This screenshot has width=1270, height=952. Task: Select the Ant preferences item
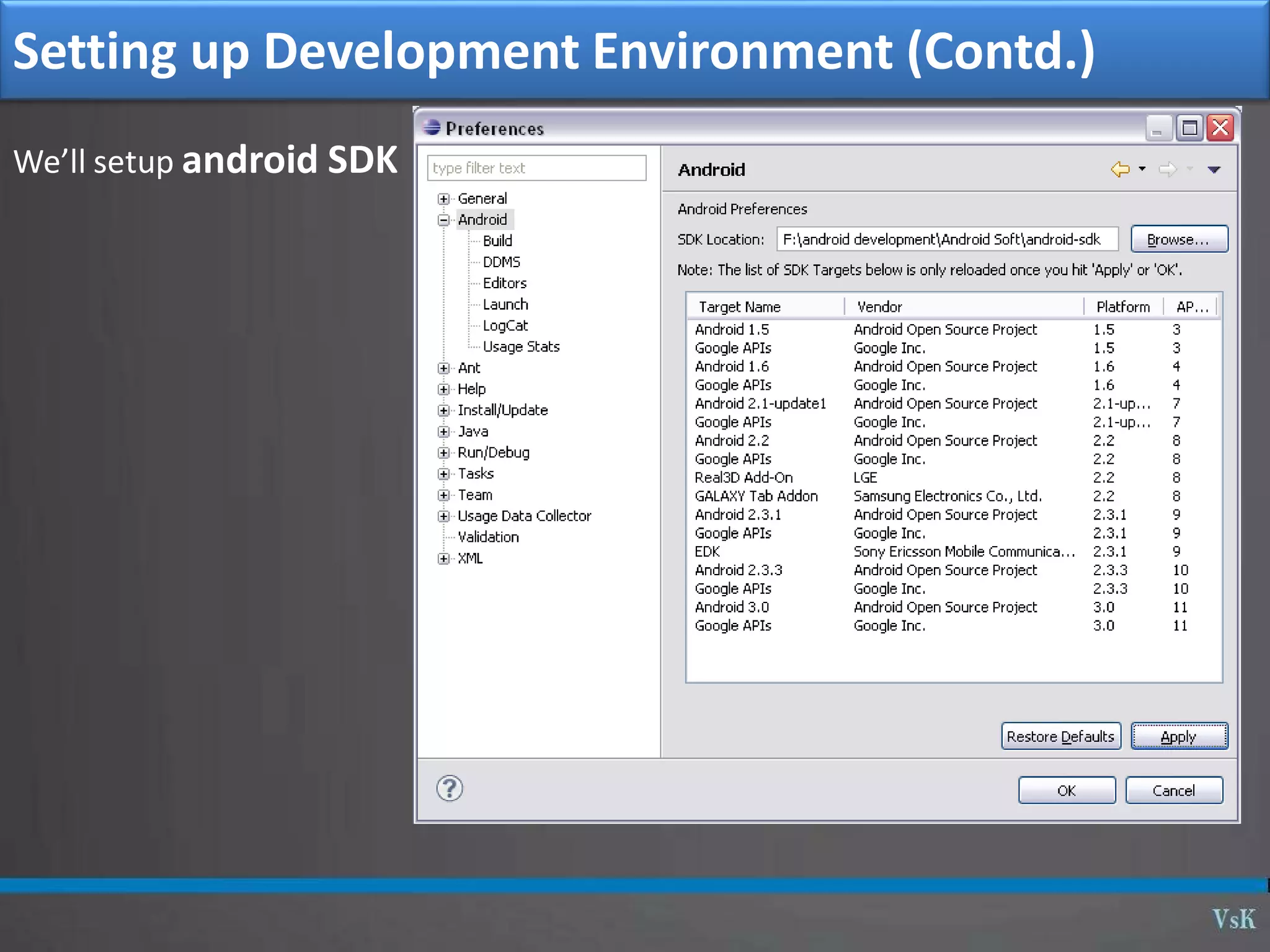469,368
